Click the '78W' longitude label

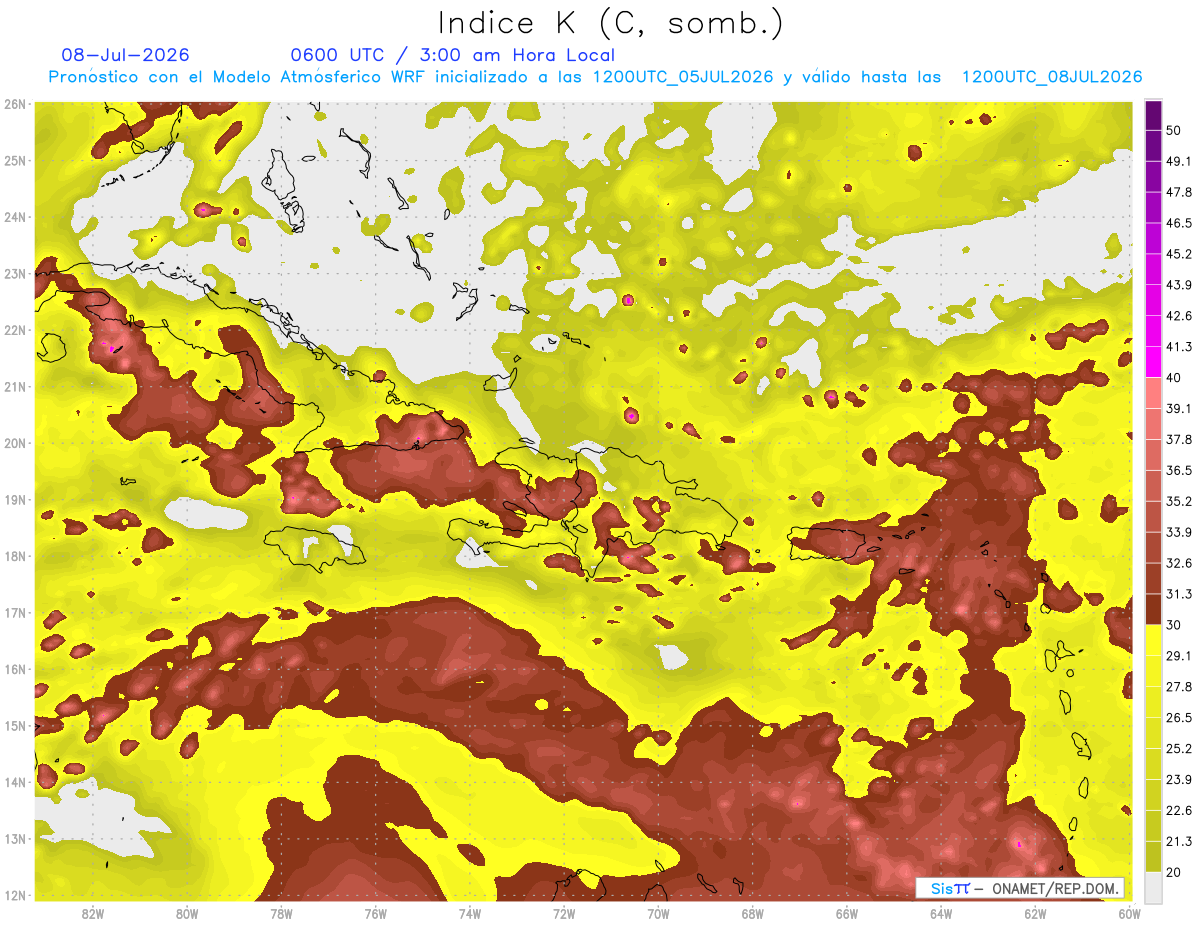click(x=281, y=913)
